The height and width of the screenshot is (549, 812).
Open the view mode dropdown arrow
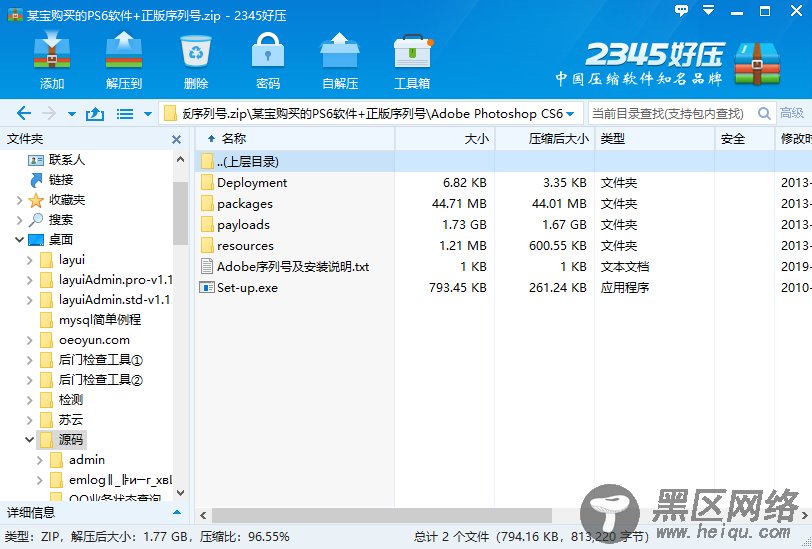[148, 114]
